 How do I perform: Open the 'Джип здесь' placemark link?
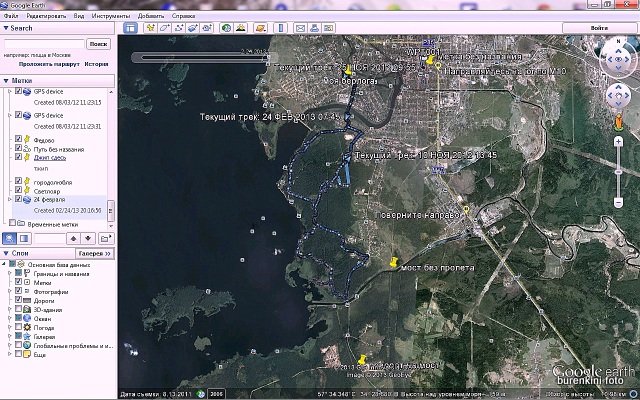(x=49, y=158)
